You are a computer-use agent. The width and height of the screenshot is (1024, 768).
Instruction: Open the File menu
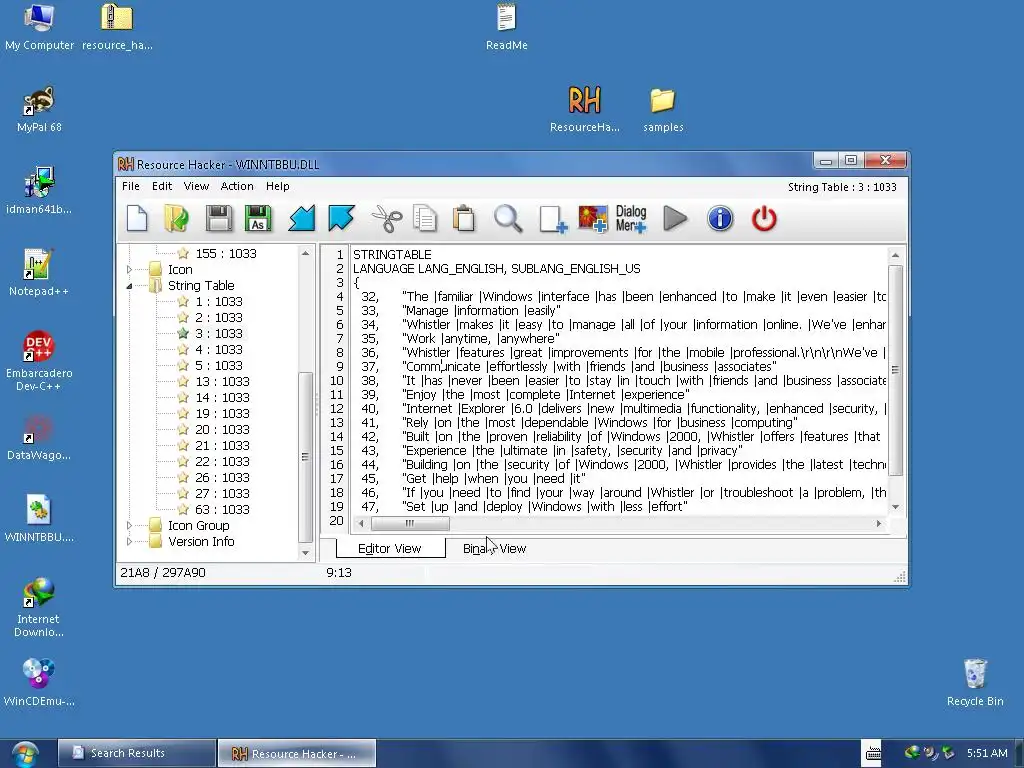click(x=131, y=186)
